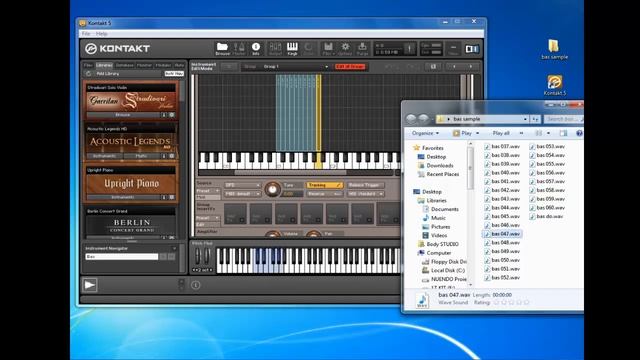
Task: Open the Help menu in Kontakt
Action: 102,34
